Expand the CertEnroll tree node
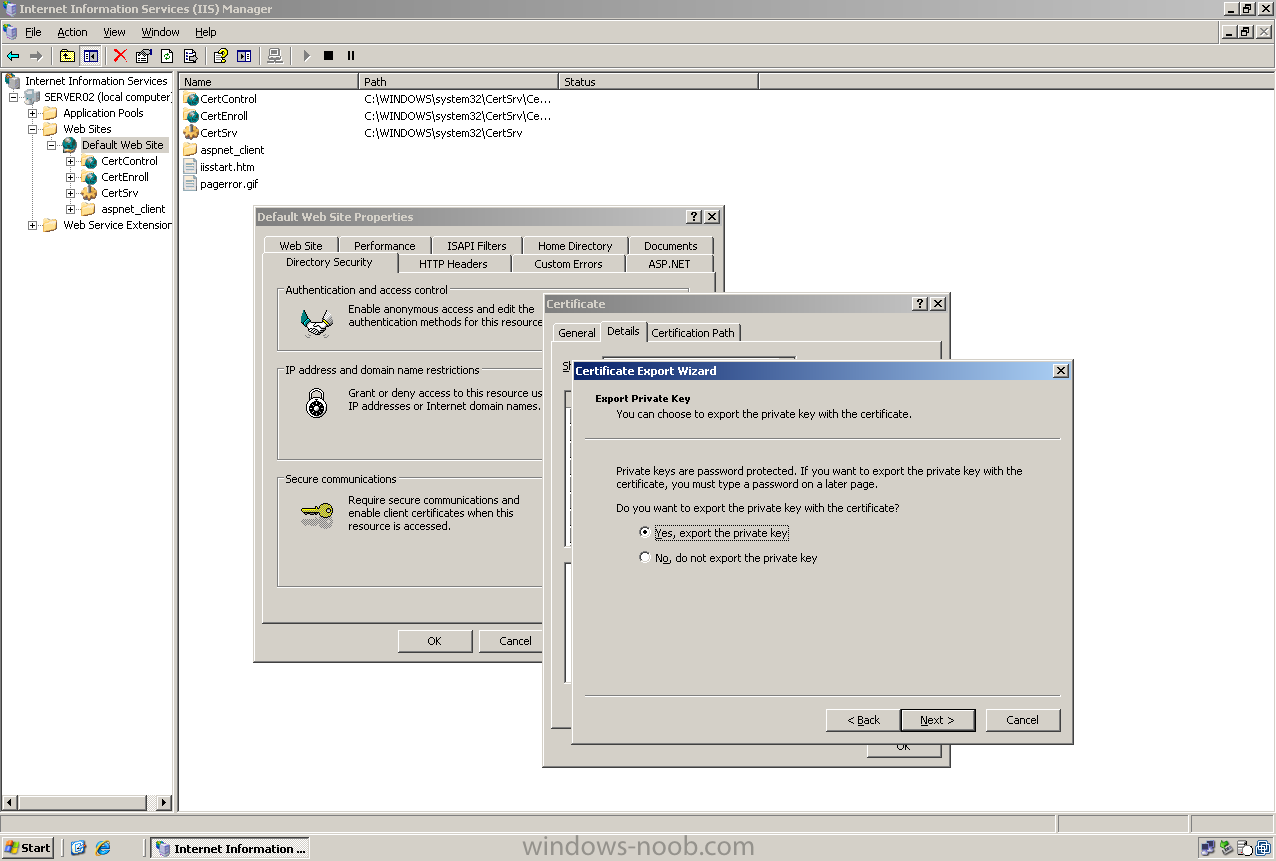Screen dimensions: 1276x861 [x=71, y=177]
